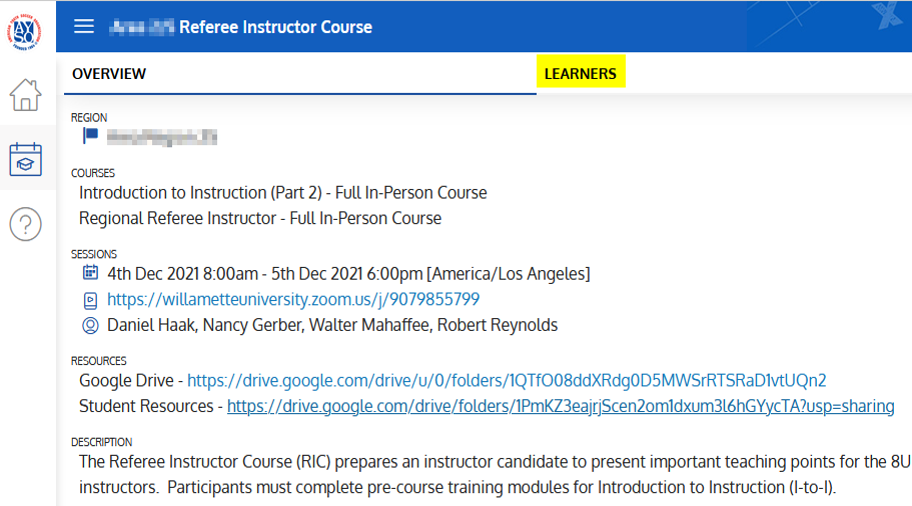Open the willametteuniversity Zoom meeting link
The height and width of the screenshot is (506, 912).
293,299
